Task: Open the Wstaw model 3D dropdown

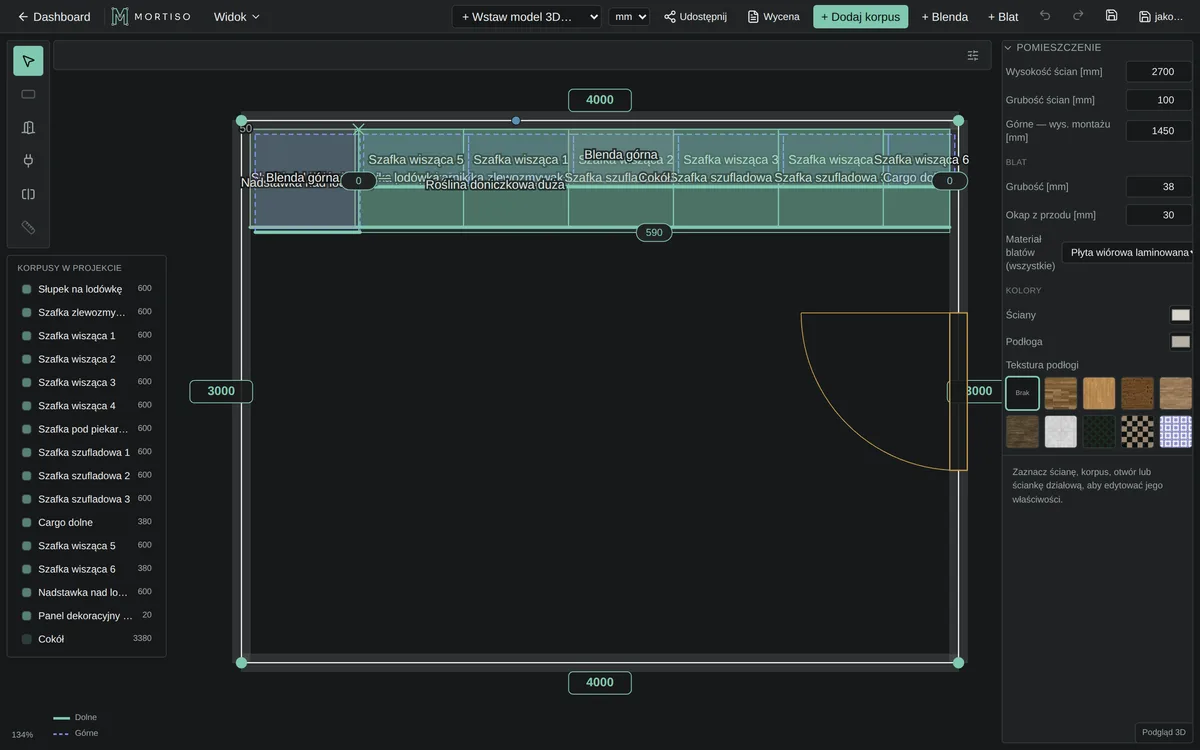Action: pyautogui.click(x=527, y=17)
